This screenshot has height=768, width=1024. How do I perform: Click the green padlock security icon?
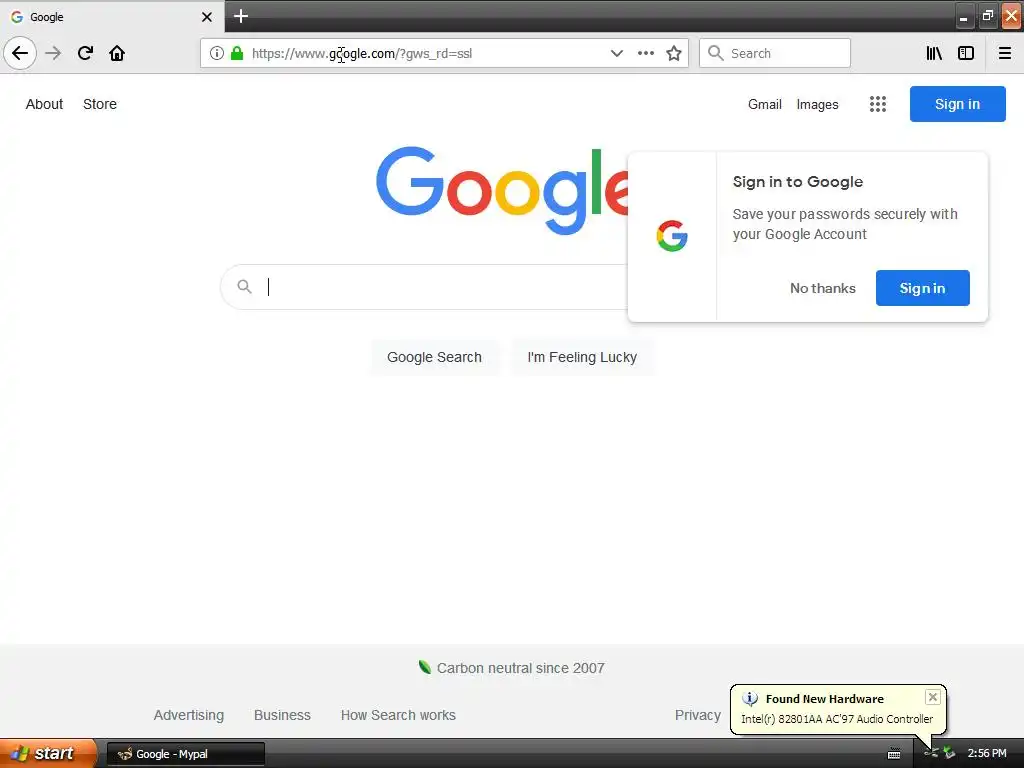tap(237, 53)
